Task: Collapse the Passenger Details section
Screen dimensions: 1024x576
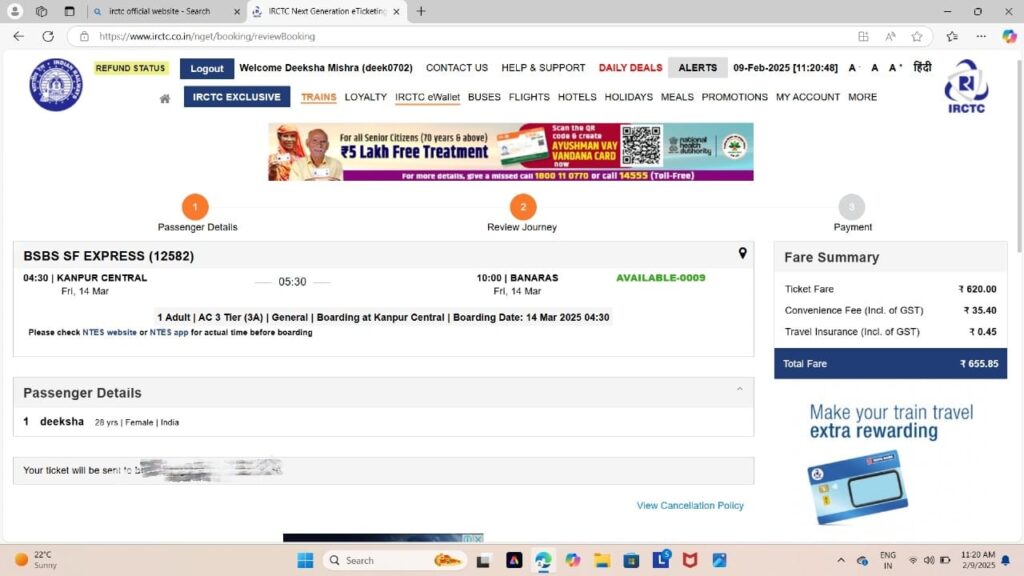Action: pos(740,390)
